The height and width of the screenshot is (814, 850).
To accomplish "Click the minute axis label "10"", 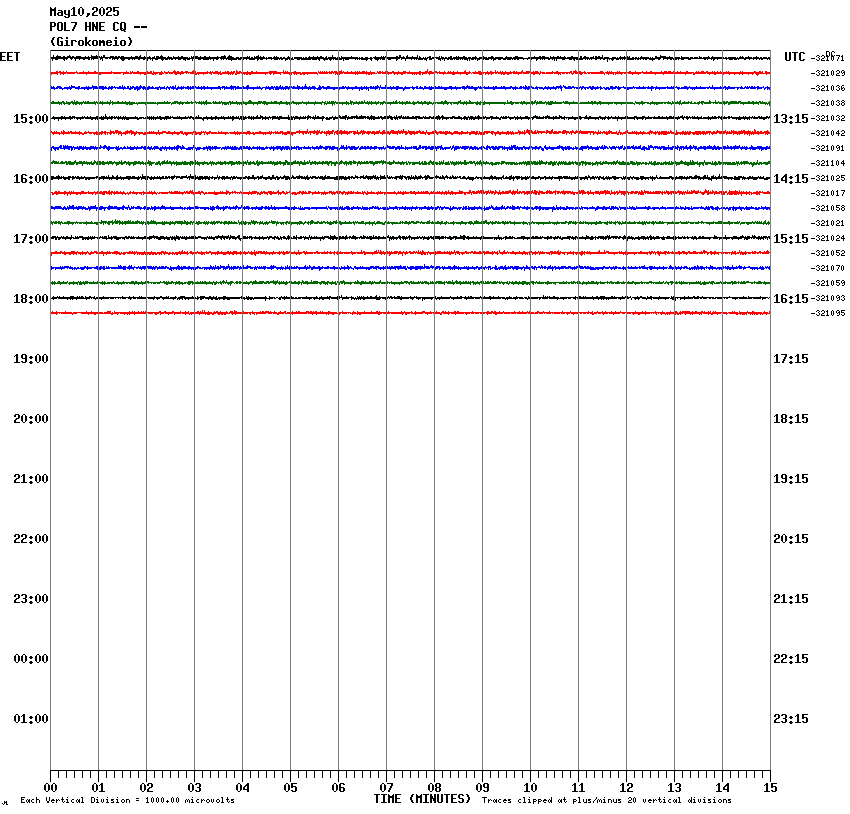I will click(530, 788).
